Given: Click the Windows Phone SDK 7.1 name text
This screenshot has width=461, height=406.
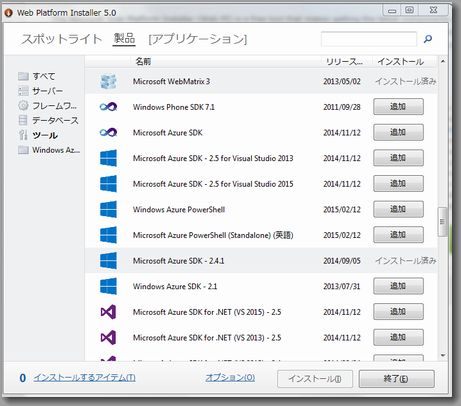Looking at the screenshot, I should [174, 107].
